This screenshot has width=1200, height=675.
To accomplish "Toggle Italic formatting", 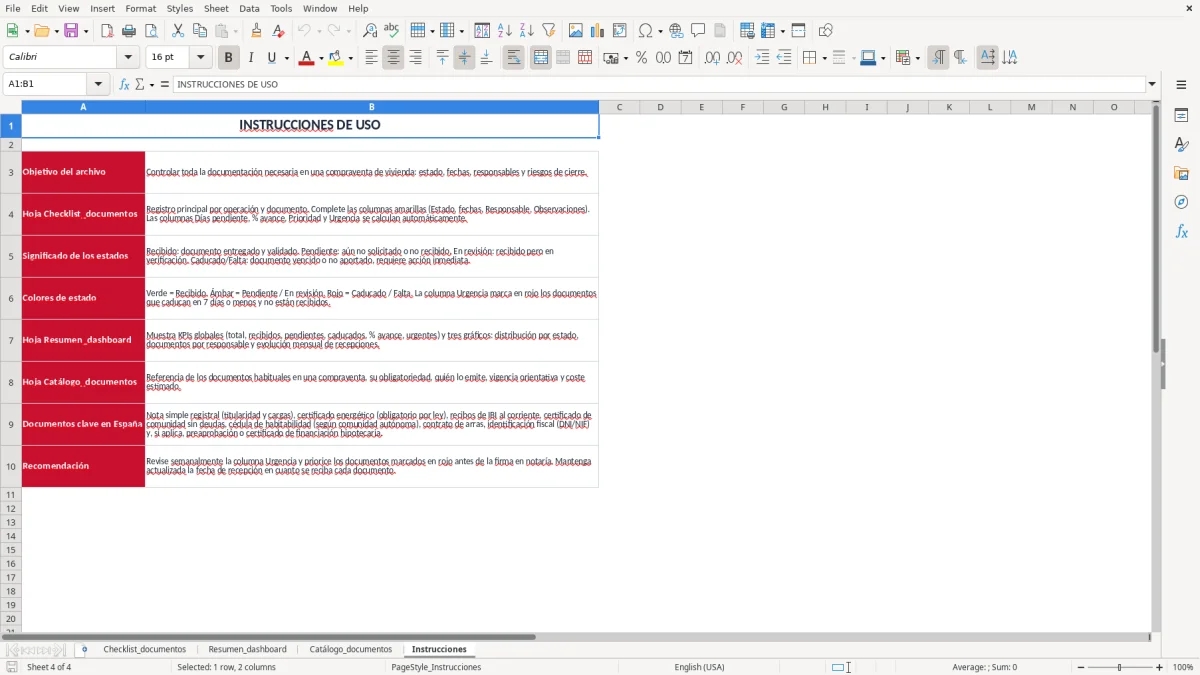I will (250, 58).
